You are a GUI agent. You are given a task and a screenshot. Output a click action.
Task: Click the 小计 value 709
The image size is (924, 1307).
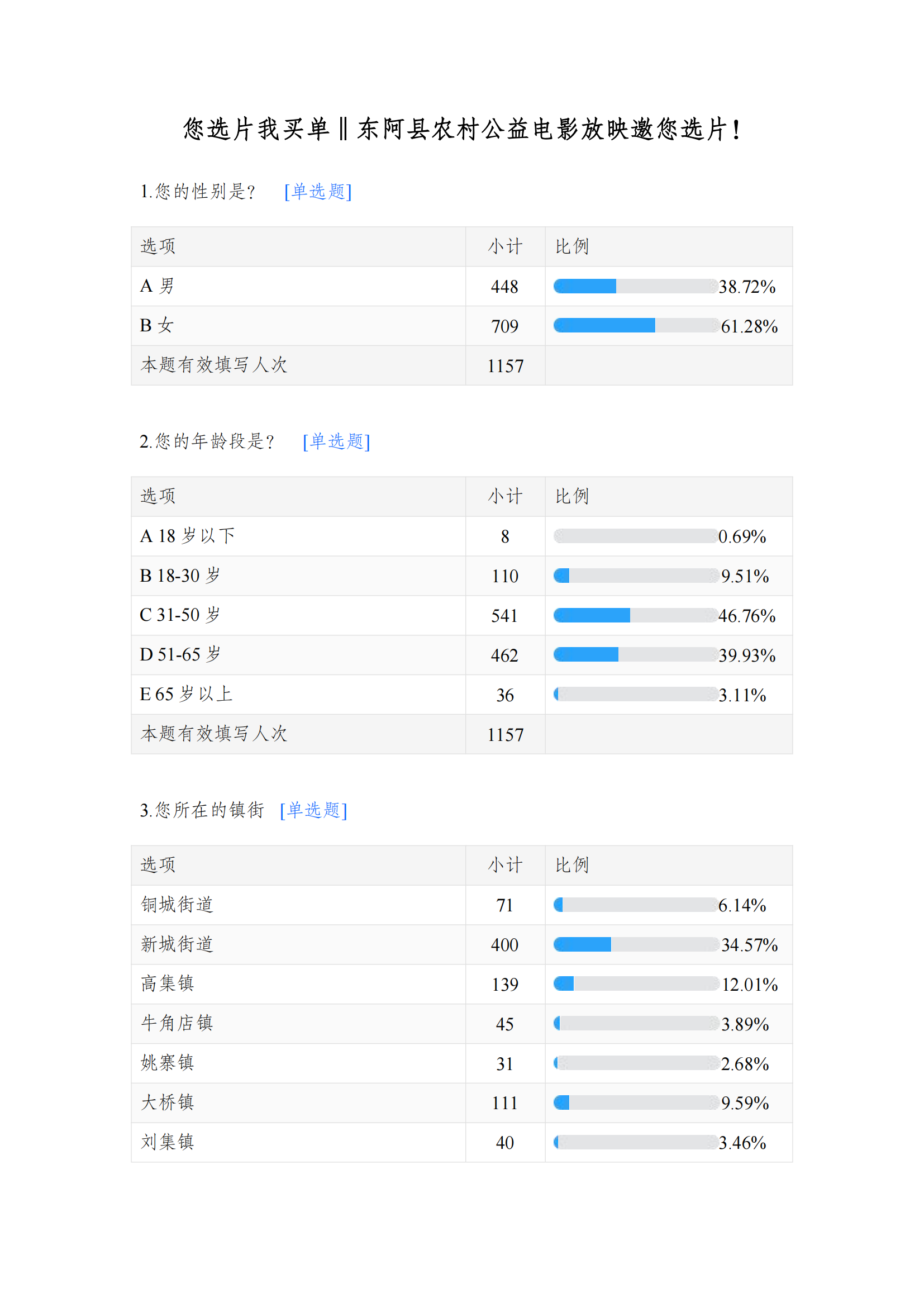coord(504,327)
